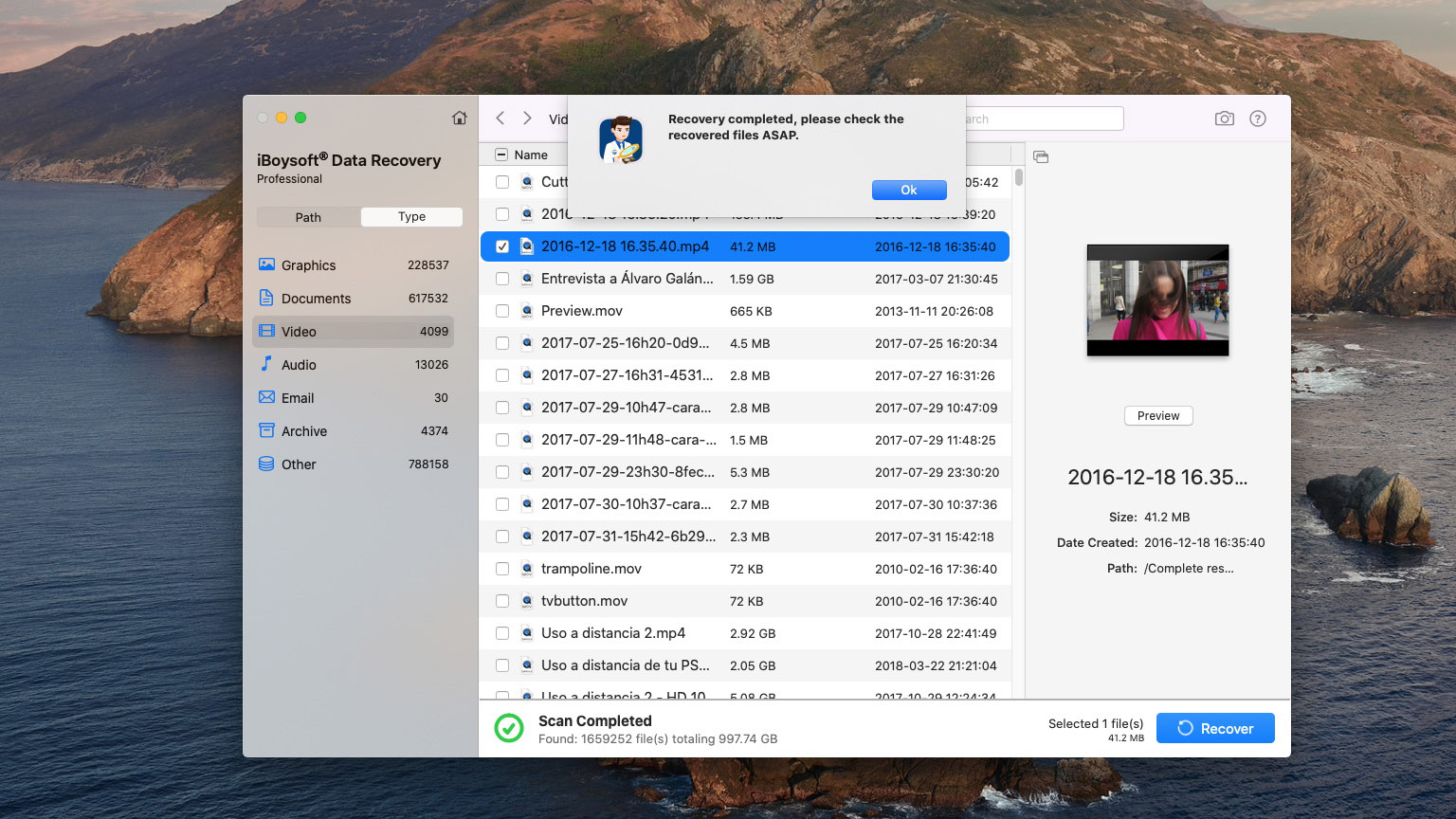The height and width of the screenshot is (819, 1456).
Task: Click the Email count 30
Action: 441,397
